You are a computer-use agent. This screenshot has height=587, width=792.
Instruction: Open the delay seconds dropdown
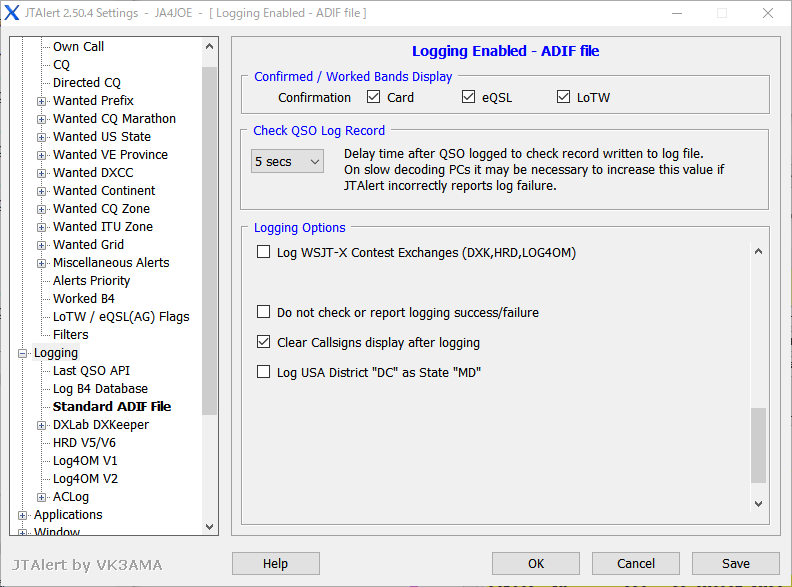coord(287,161)
